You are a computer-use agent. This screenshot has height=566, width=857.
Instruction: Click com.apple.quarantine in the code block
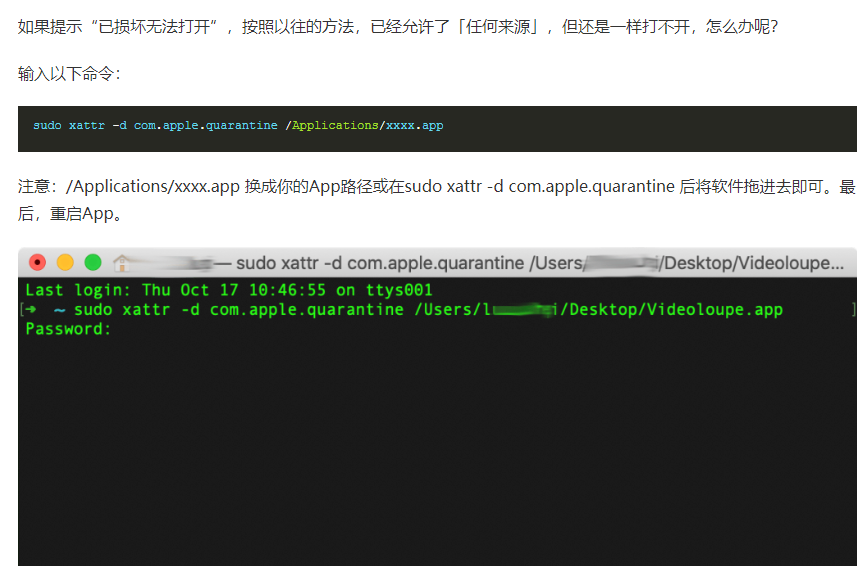tap(206, 126)
